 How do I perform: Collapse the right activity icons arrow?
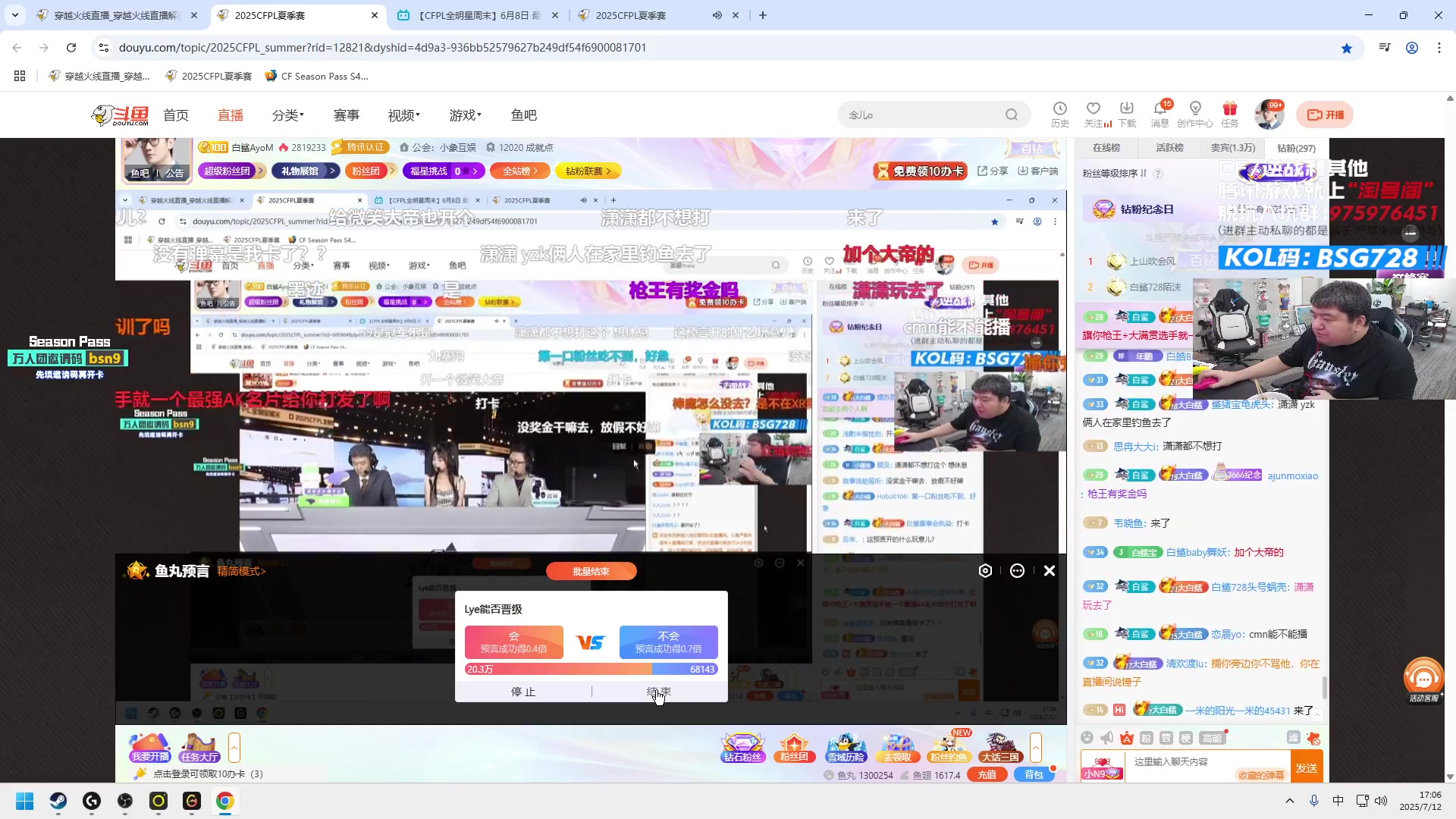coord(1036,748)
